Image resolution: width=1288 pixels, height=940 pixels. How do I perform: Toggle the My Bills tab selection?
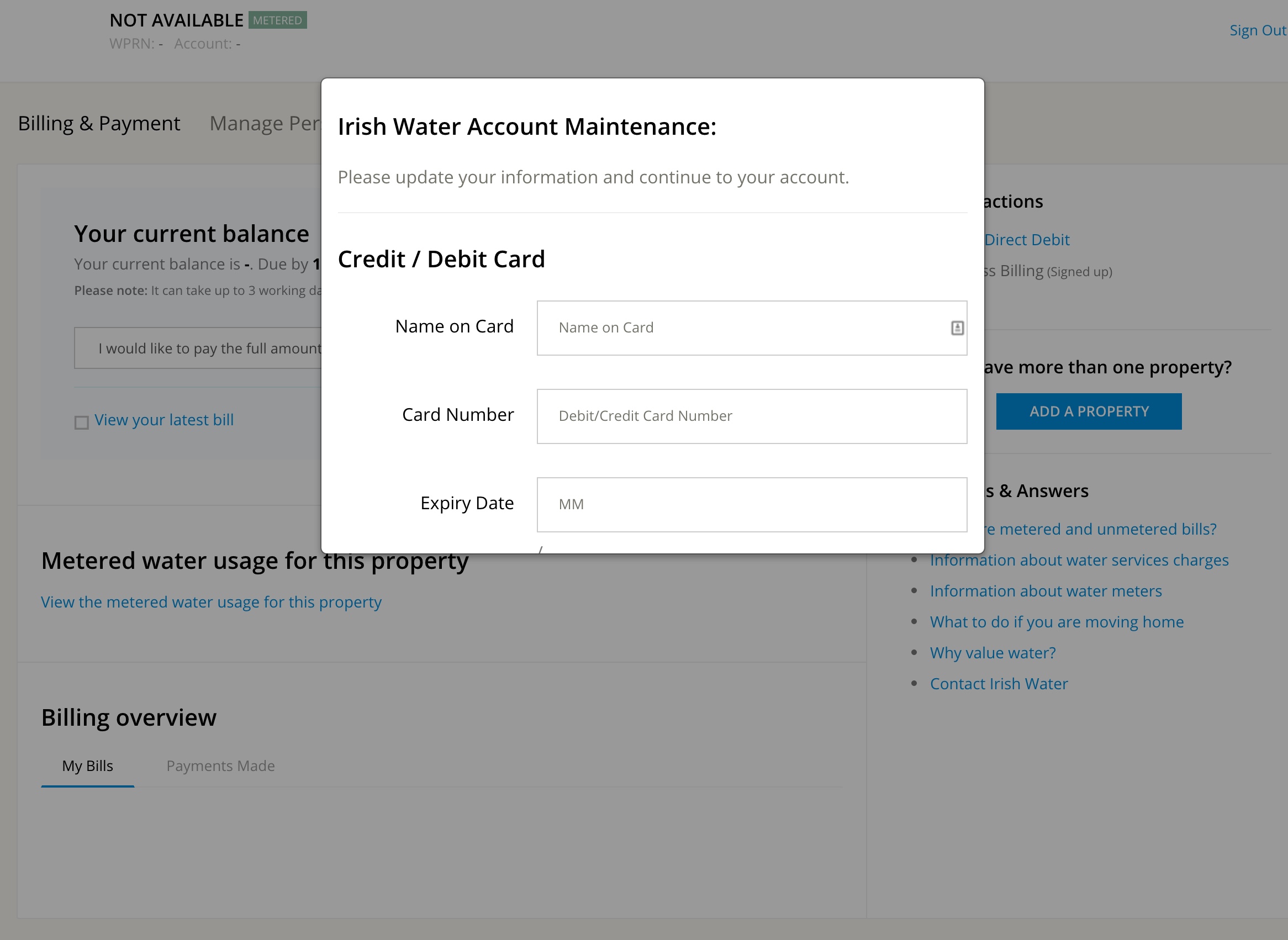(88, 766)
